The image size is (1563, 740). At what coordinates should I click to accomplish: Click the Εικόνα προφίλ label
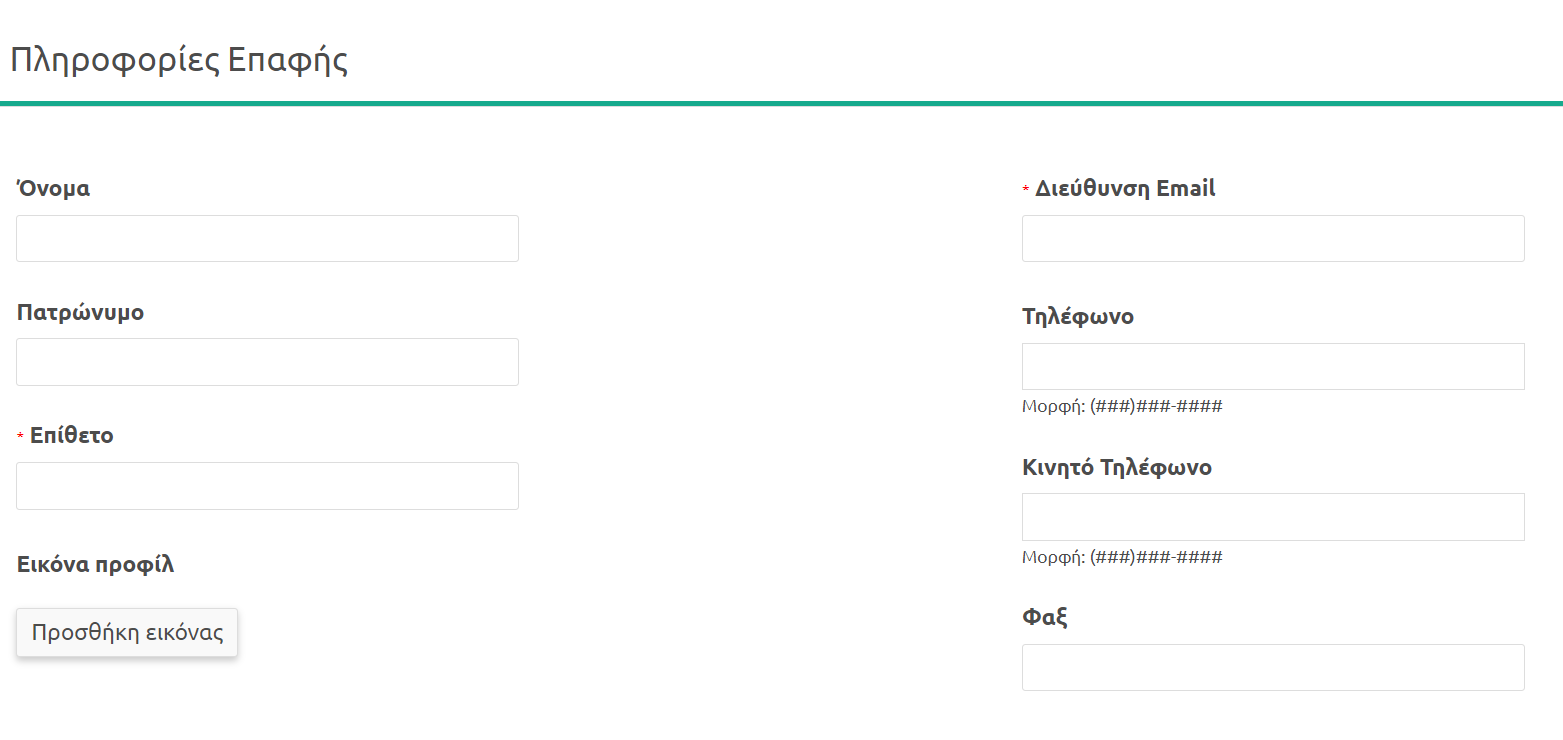(x=95, y=564)
